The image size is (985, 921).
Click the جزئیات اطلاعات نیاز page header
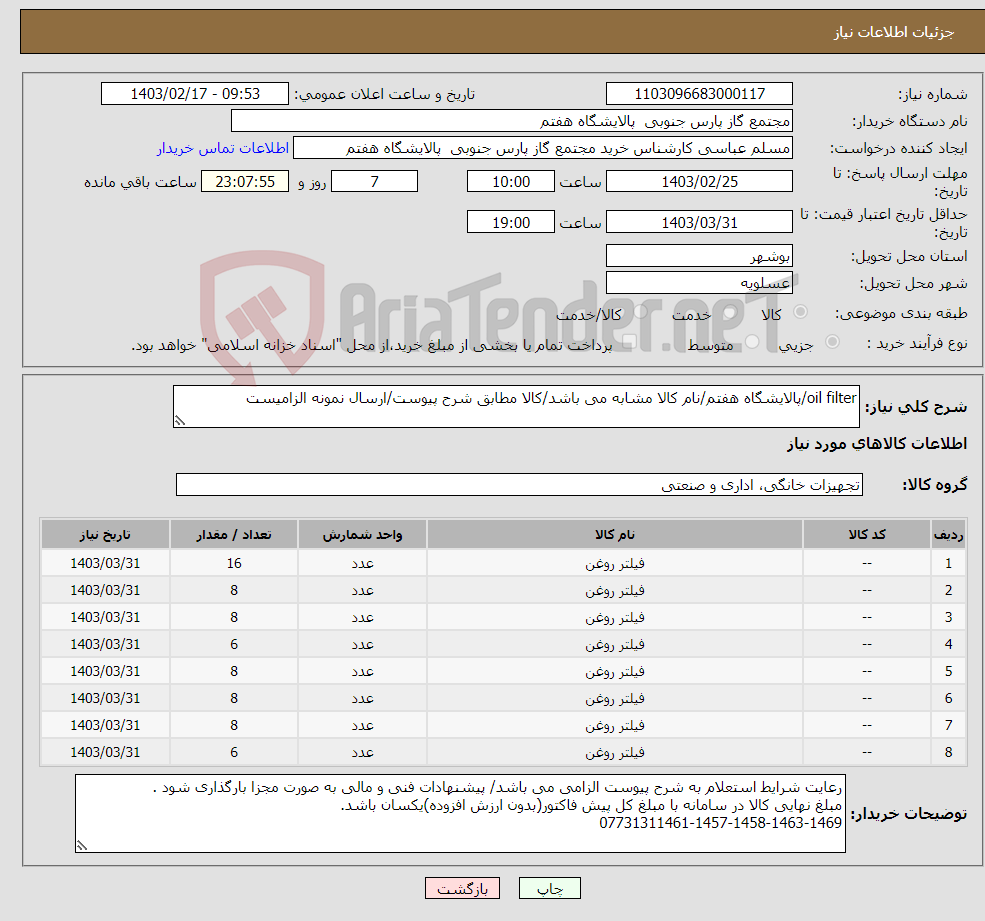coord(893,32)
